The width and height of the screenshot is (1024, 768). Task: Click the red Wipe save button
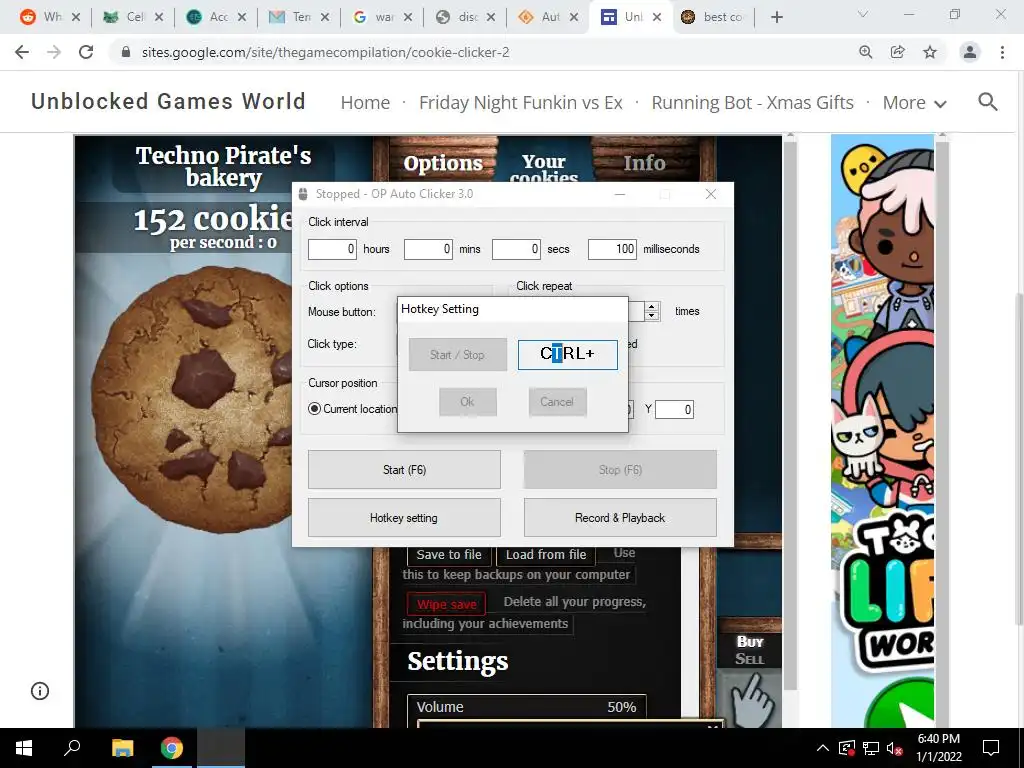(447, 604)
